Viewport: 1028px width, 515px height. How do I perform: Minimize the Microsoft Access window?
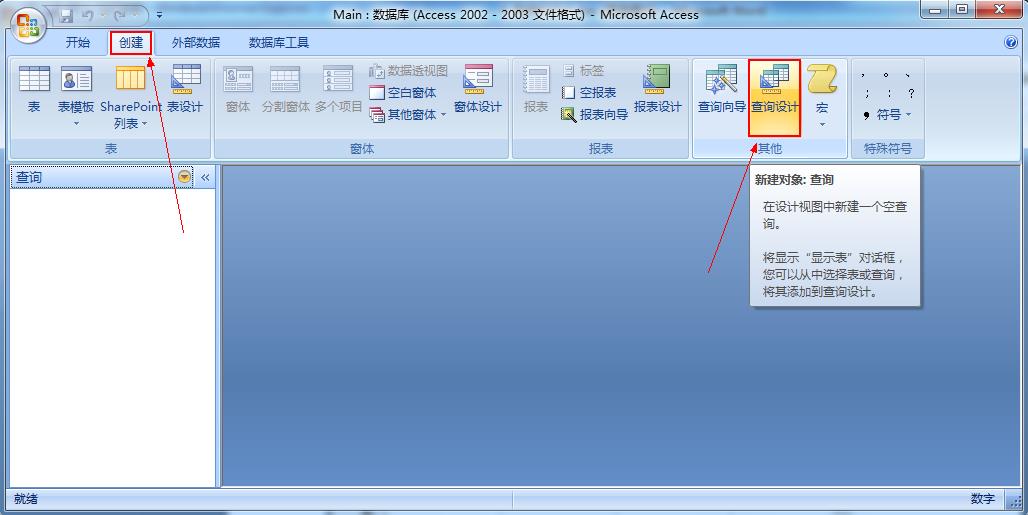(936, 10)
